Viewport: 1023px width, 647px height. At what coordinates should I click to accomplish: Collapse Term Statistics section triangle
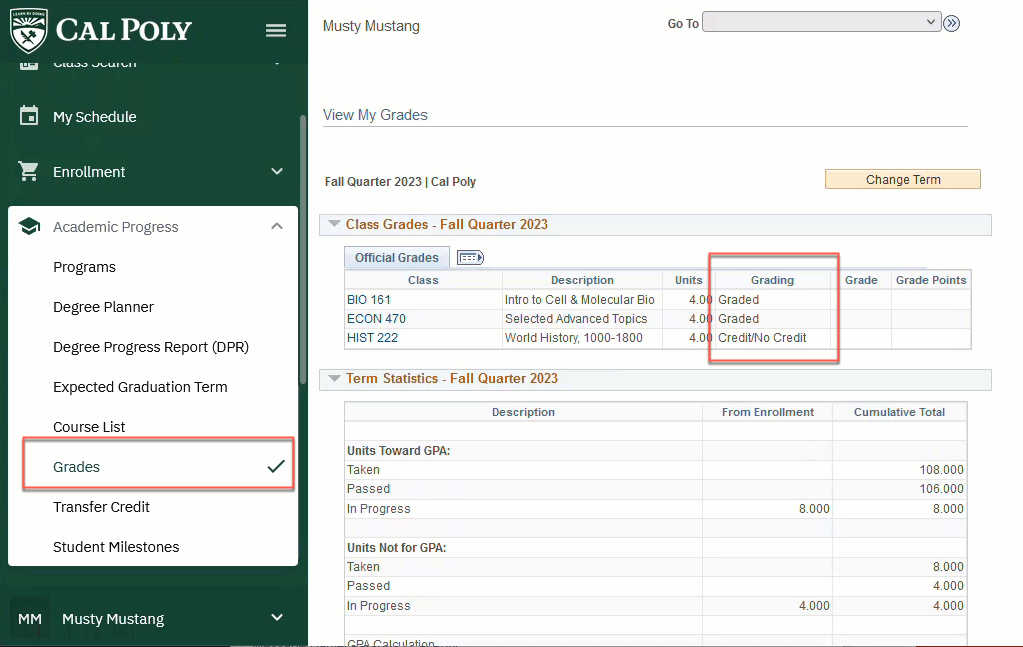[x=334, y=379]
